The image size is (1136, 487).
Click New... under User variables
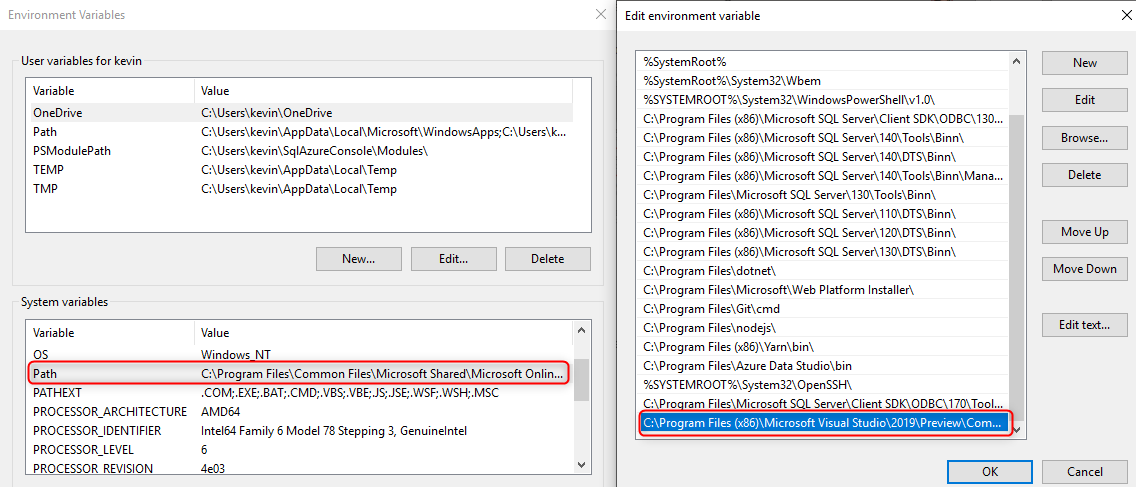(x=359, y=259)
